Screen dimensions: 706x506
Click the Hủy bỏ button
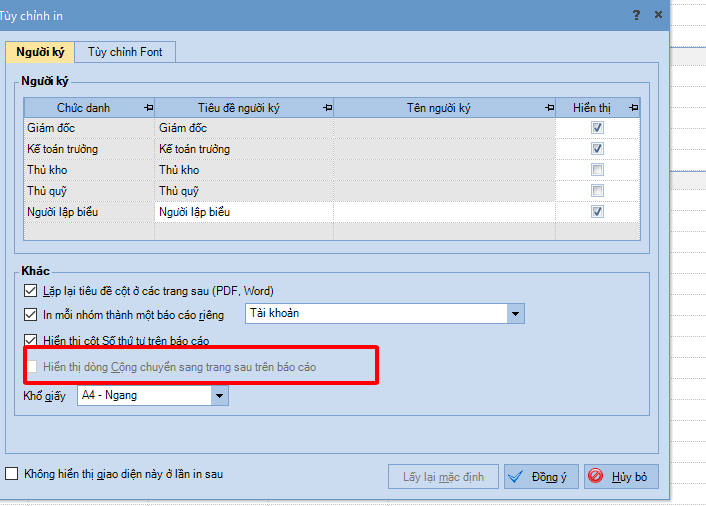tap(621, 477)
